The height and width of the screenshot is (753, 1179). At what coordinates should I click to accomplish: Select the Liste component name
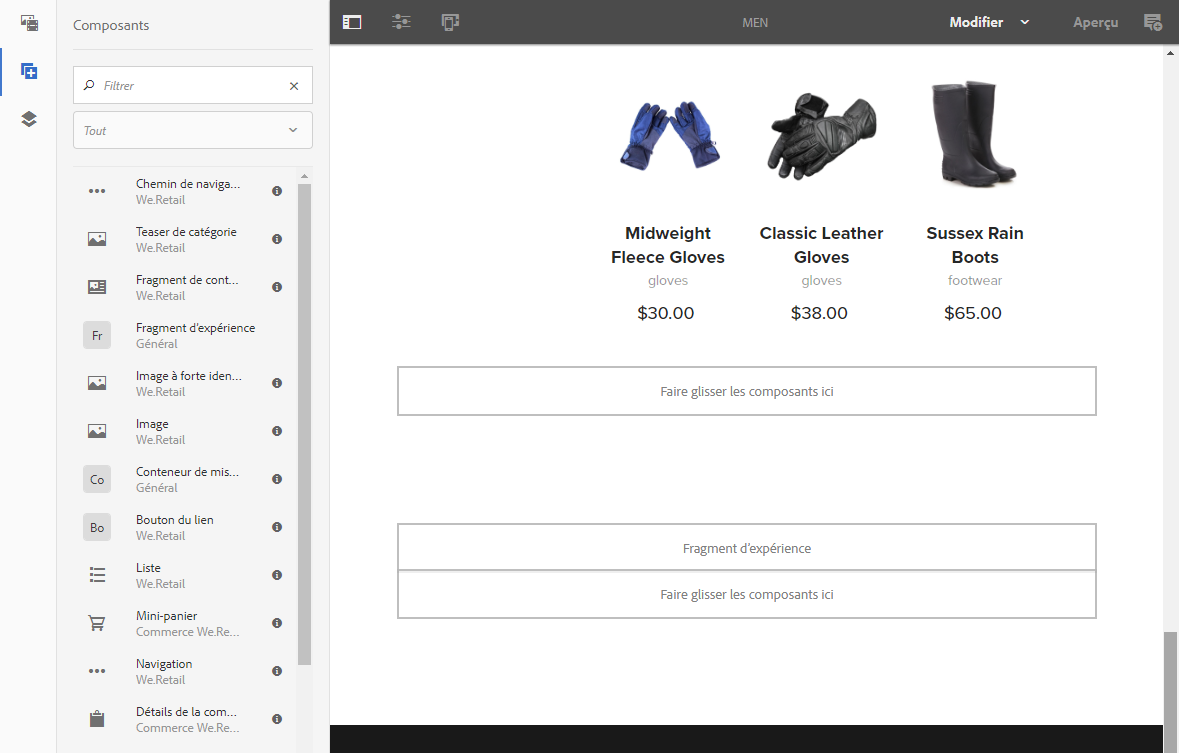point(148,568)
